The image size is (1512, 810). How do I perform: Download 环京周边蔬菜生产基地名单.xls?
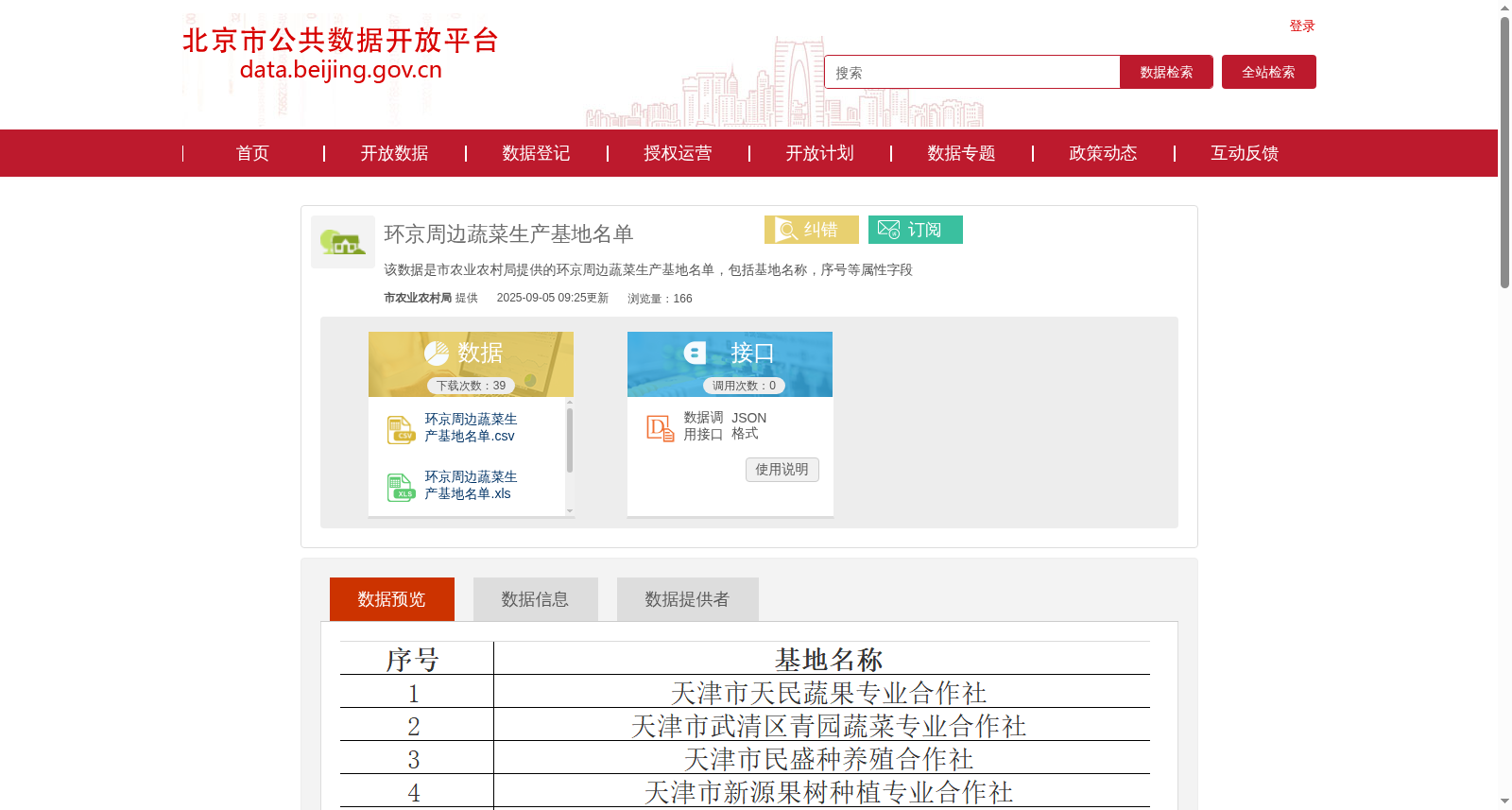tap(471, 485)
